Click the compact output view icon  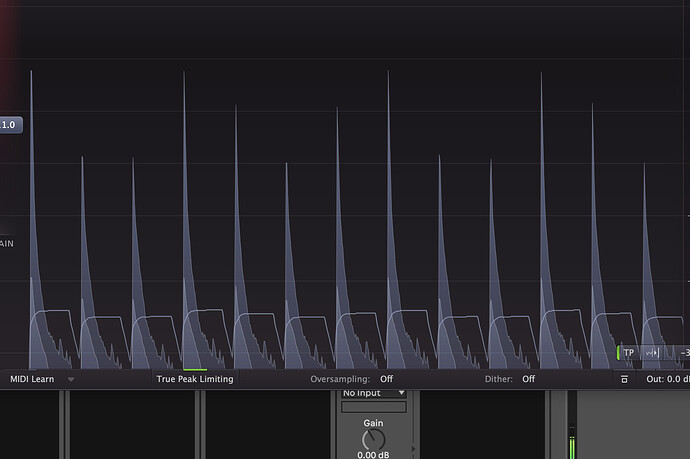tap(624, 379)
